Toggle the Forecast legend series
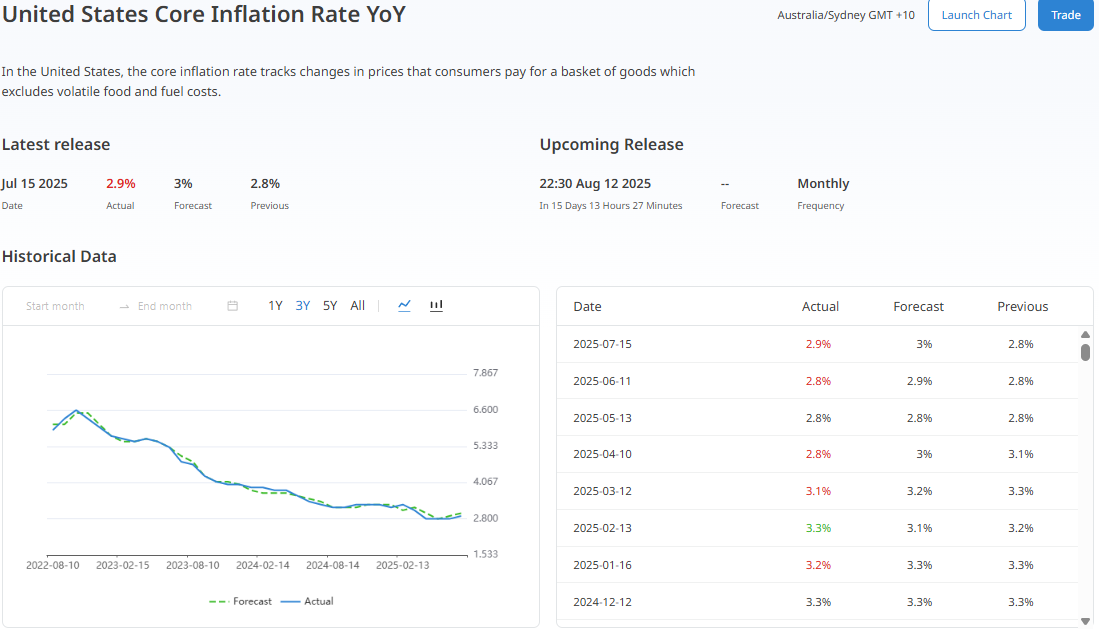The image size is (1099, 639). [240, 602]
